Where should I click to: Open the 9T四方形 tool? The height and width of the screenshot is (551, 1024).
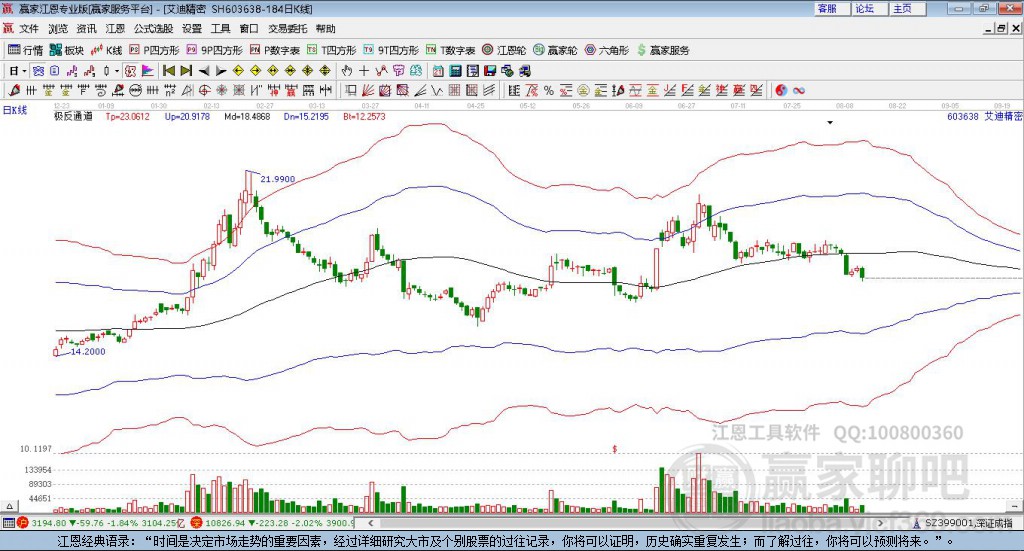pyautogui.click(x=391, y=50)
